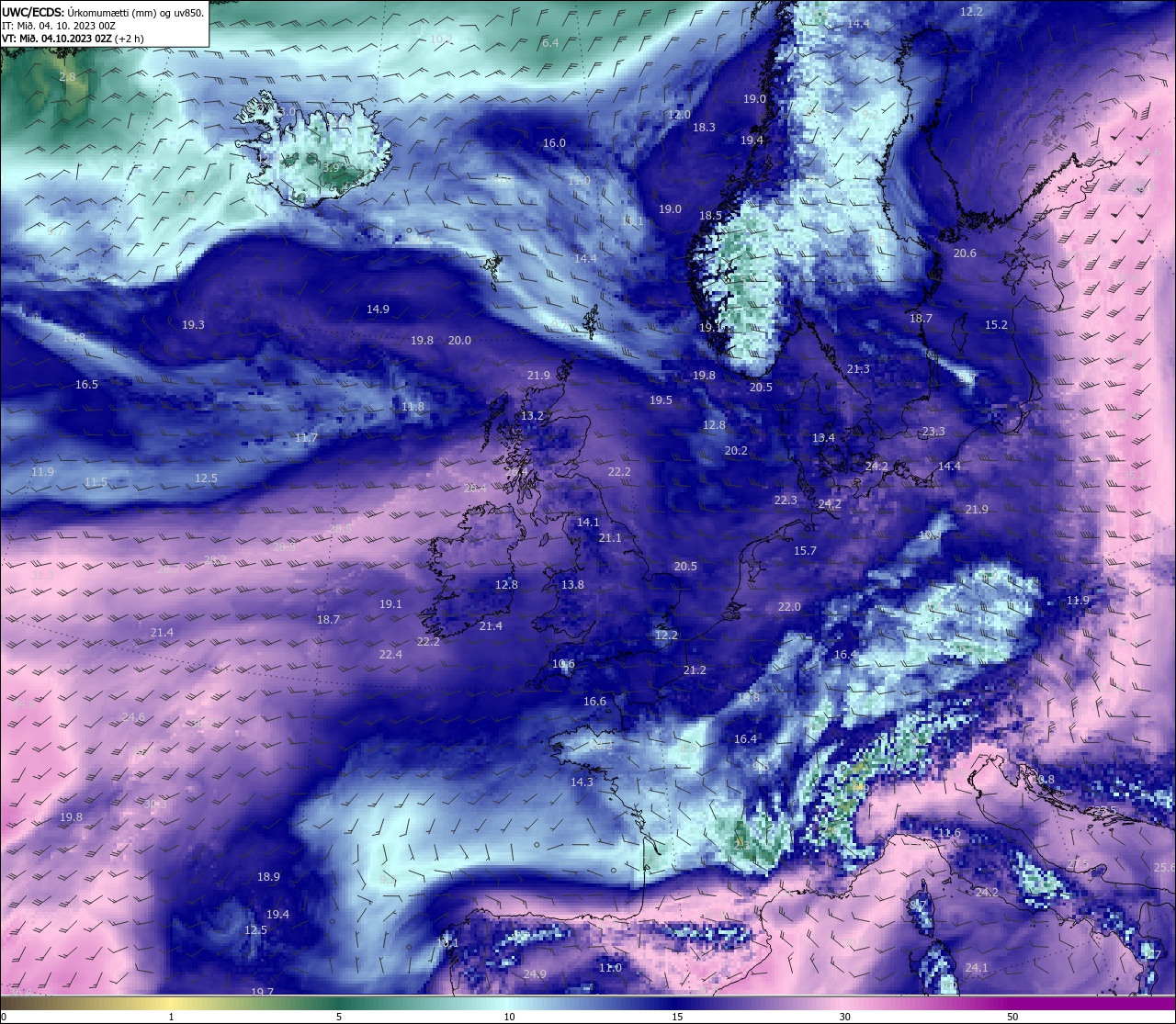Screen dimensions: 1176x1024
Task: Click the map value '22.4'
Action: coord(390,655)
